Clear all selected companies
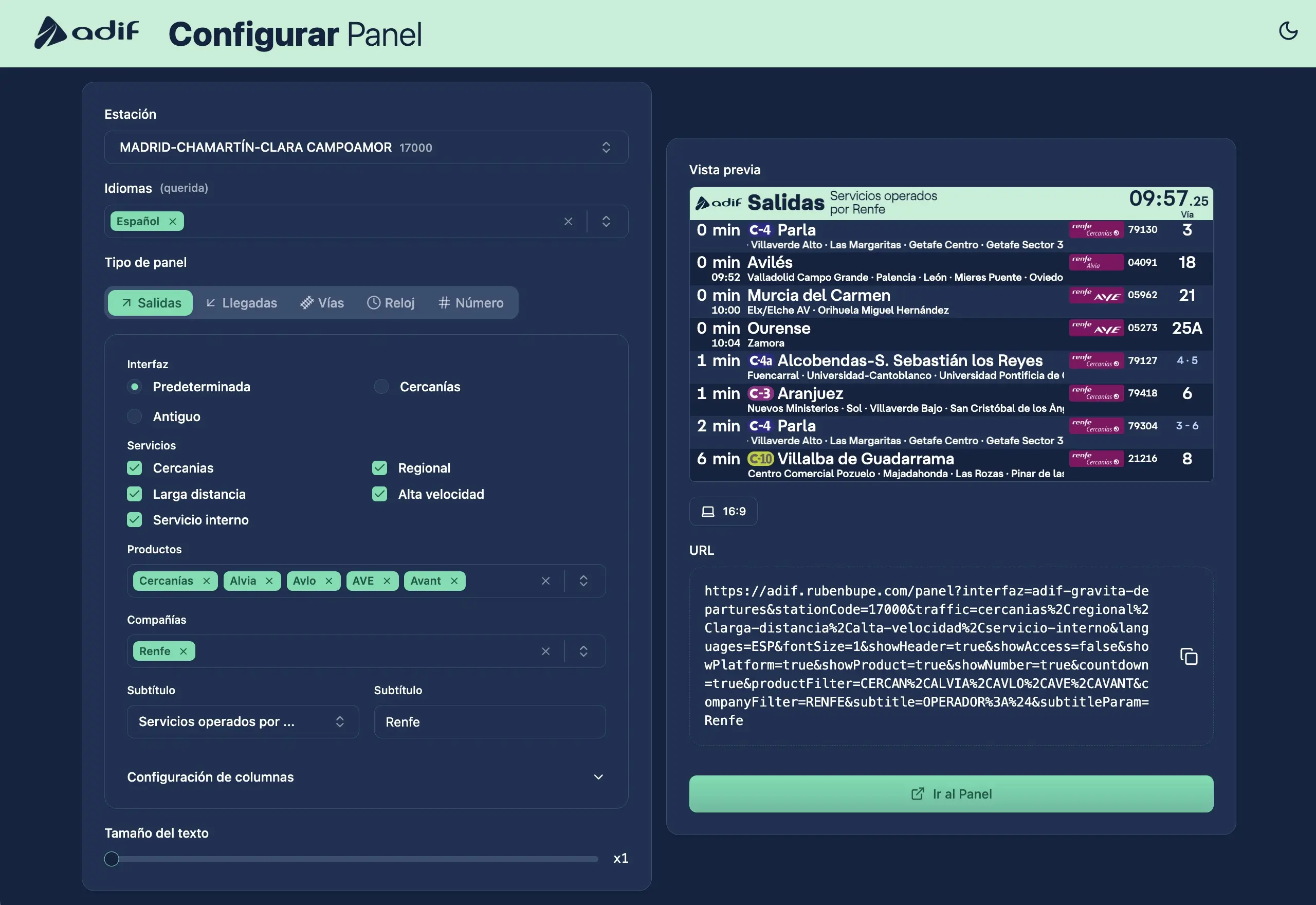This screenshot has width=1316, height=905. tap(546, 651)
